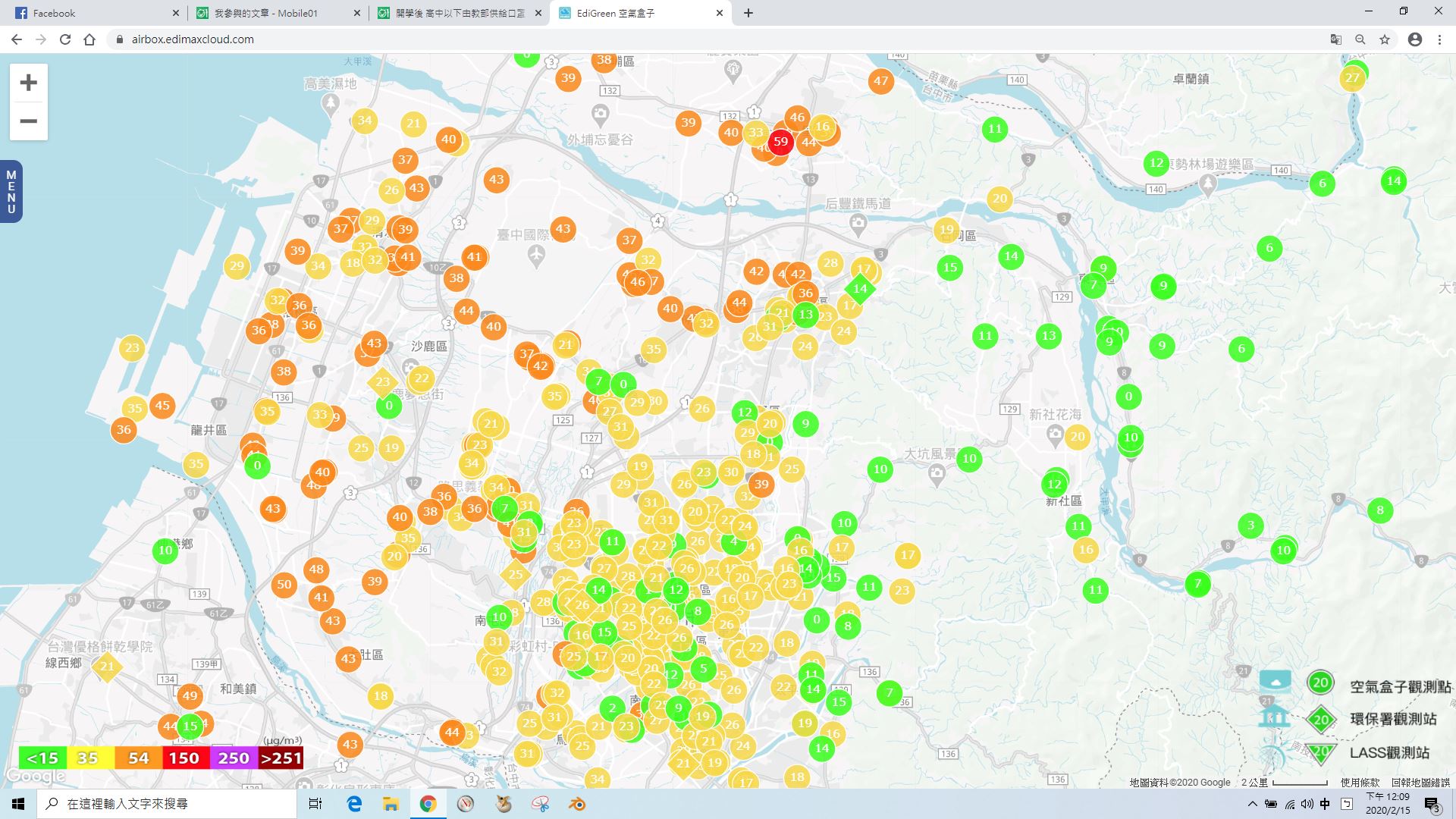The height and width of the screenshot is (819, 1456).
Task: Zoom in the map with plus button
Action: click(x=28, y=83)
